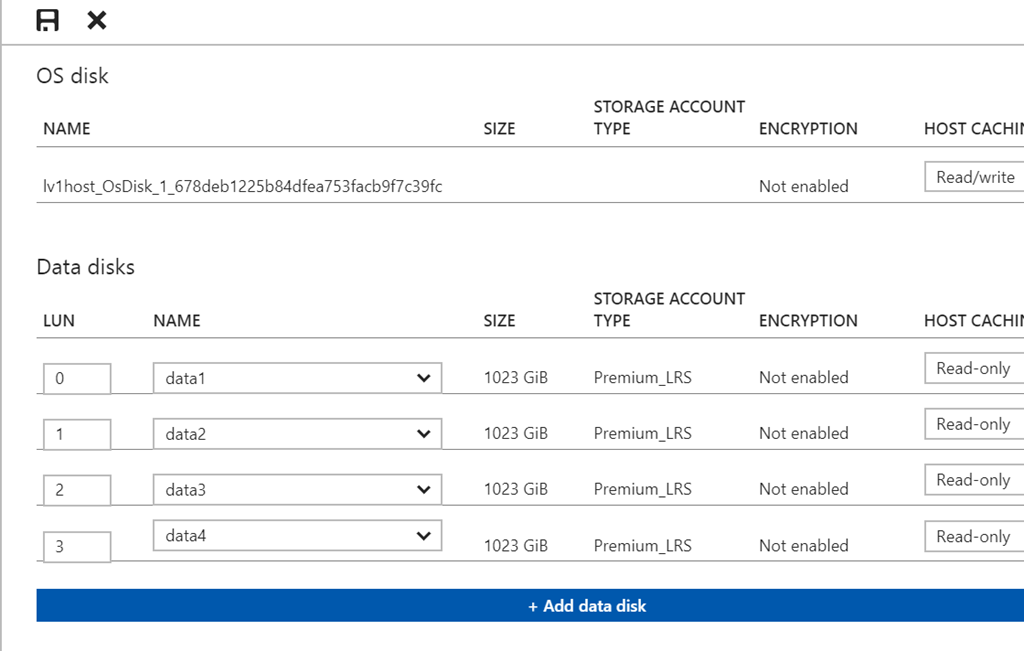Screen dimensions: 1024x651
Task: Click the Data disks LUN column header
Action: (x=59, y=321)
